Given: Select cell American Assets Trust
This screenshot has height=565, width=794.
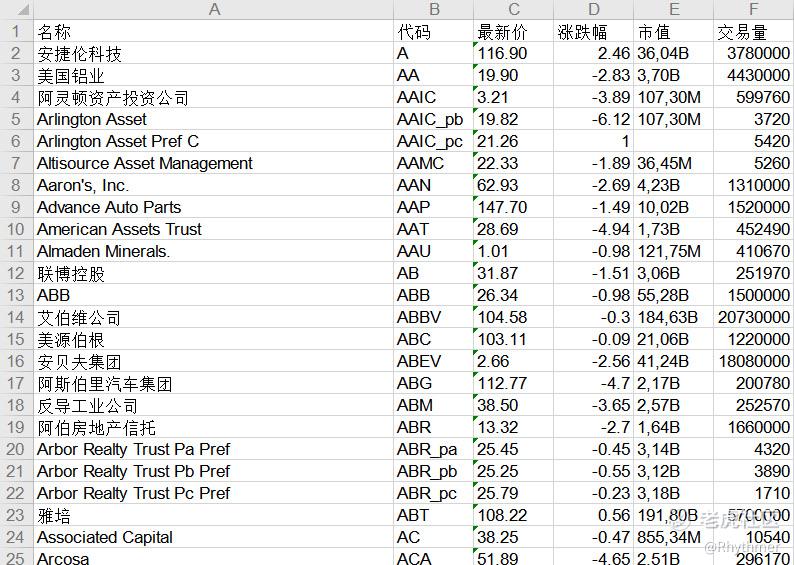Looking at the screenshot, I should 213,229.
